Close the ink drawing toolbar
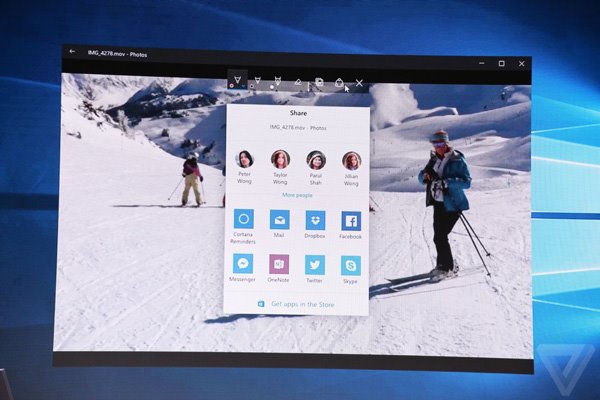The height and width of the screenshot is (400, 600). (x=359, y=83)
